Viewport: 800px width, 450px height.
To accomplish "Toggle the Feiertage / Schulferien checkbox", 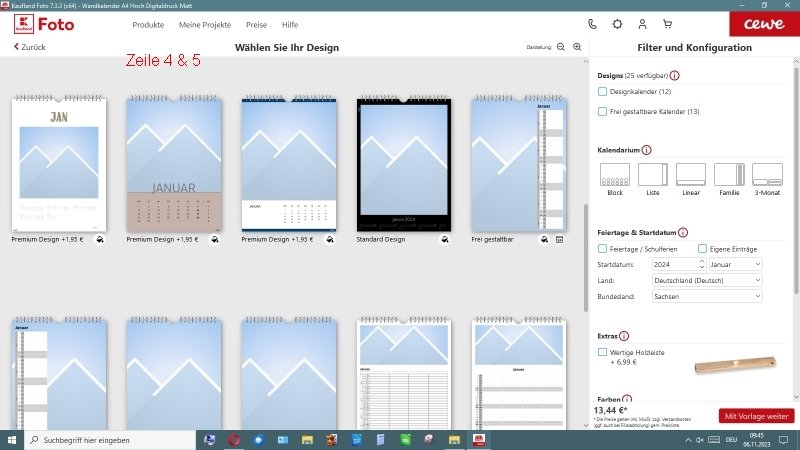I will [602, 248].
